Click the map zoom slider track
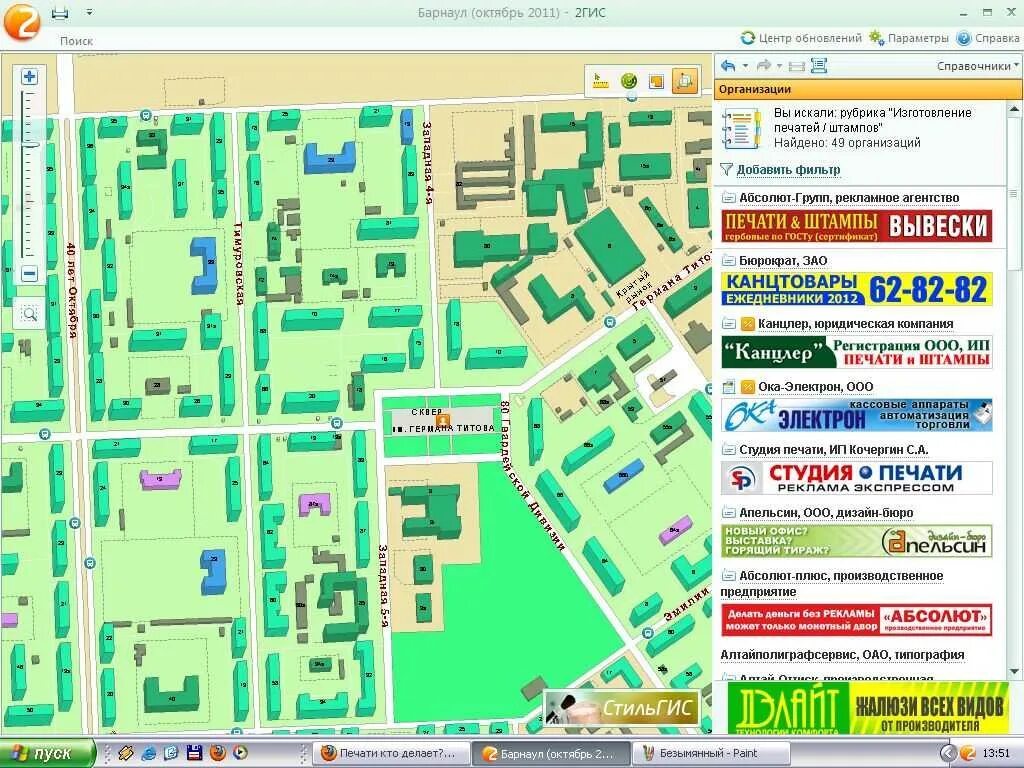Image resolution: width=1024 pixels, height=768 pixels. [29, 175]
